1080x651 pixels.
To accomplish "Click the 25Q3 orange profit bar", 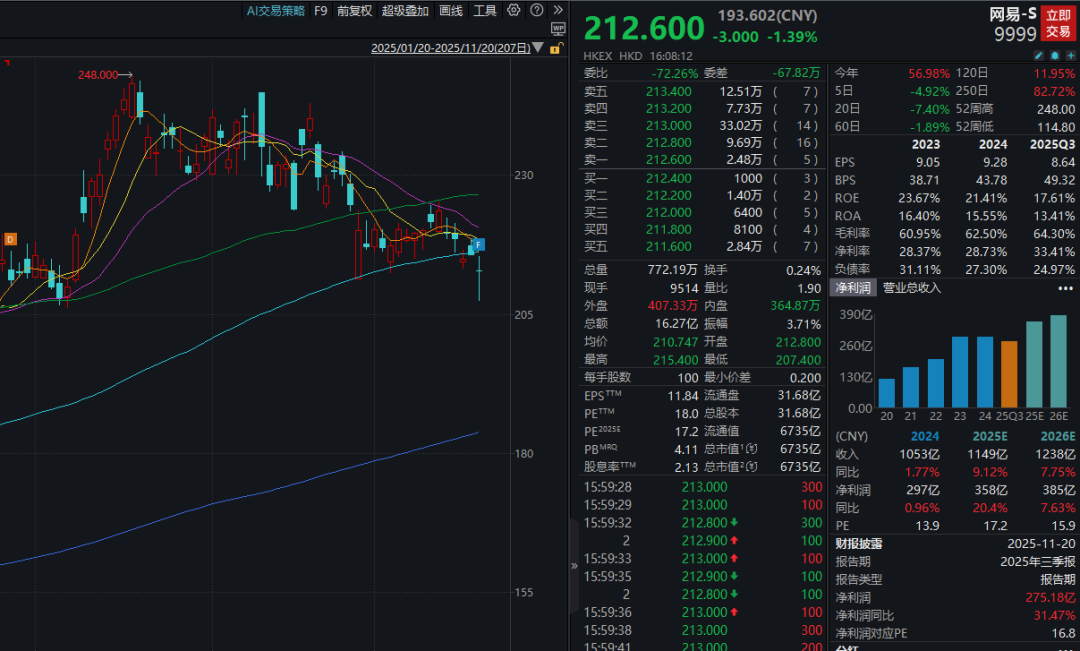I will [1009, 374].
